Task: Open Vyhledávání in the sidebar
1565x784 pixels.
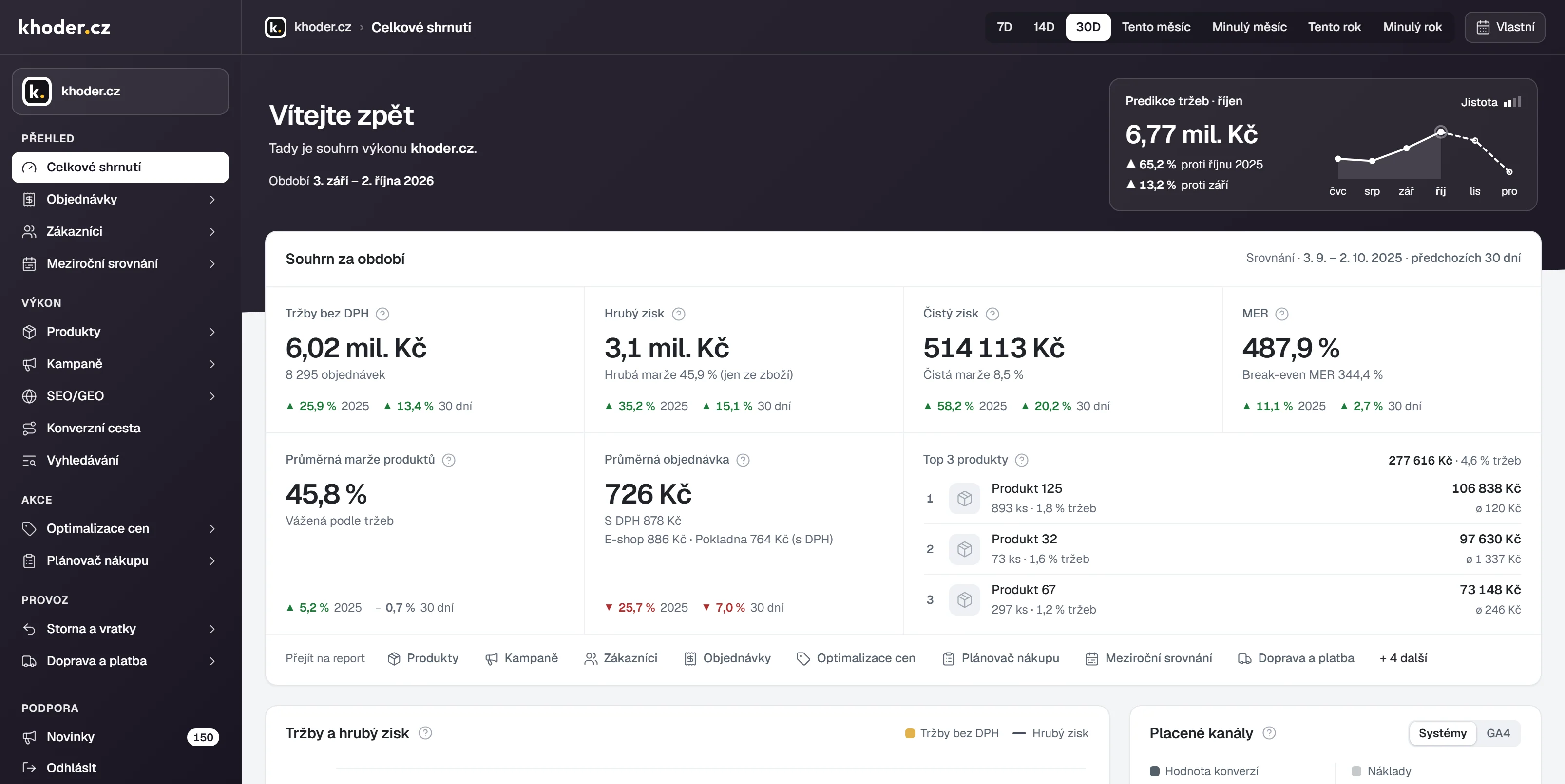Action: [120, 460]
